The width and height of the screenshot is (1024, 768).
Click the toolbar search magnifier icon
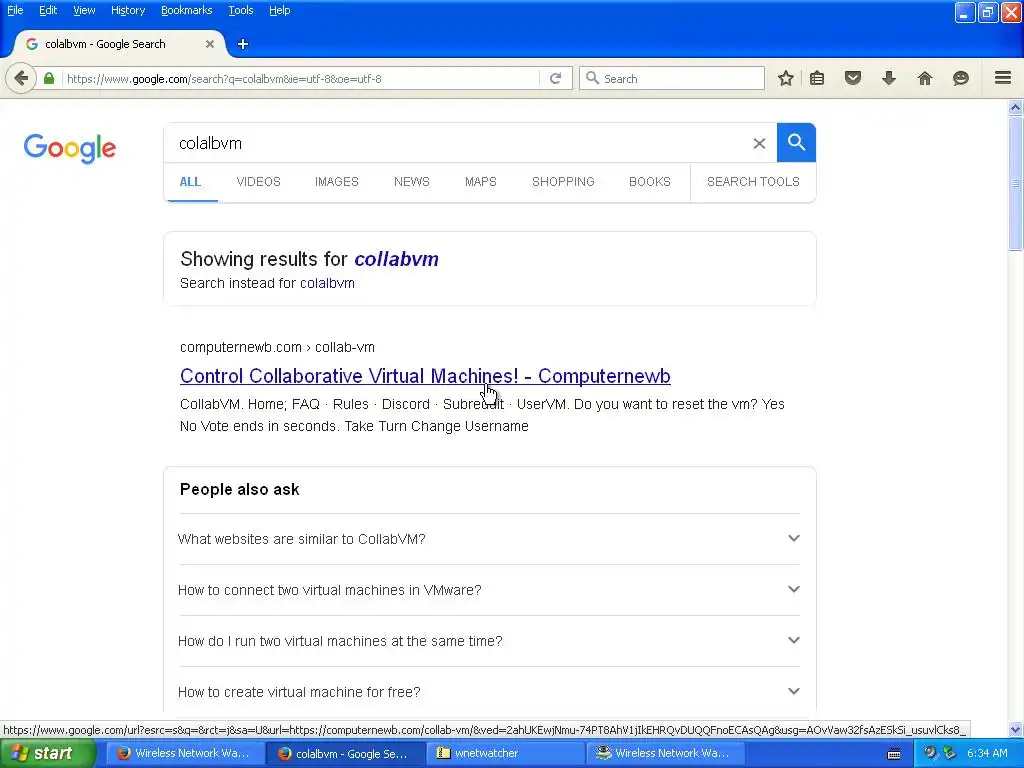[x=592, y=78]
